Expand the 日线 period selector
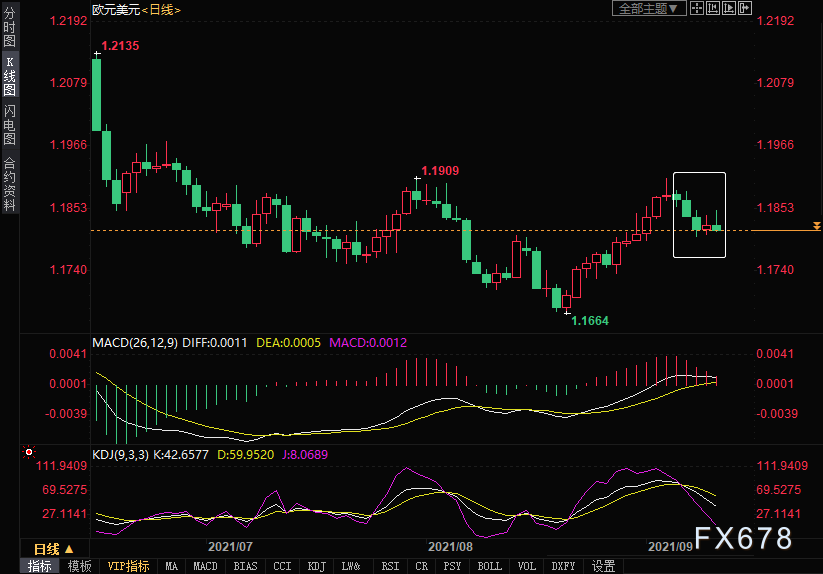The image size is (823, 574). tap(54, 549)
